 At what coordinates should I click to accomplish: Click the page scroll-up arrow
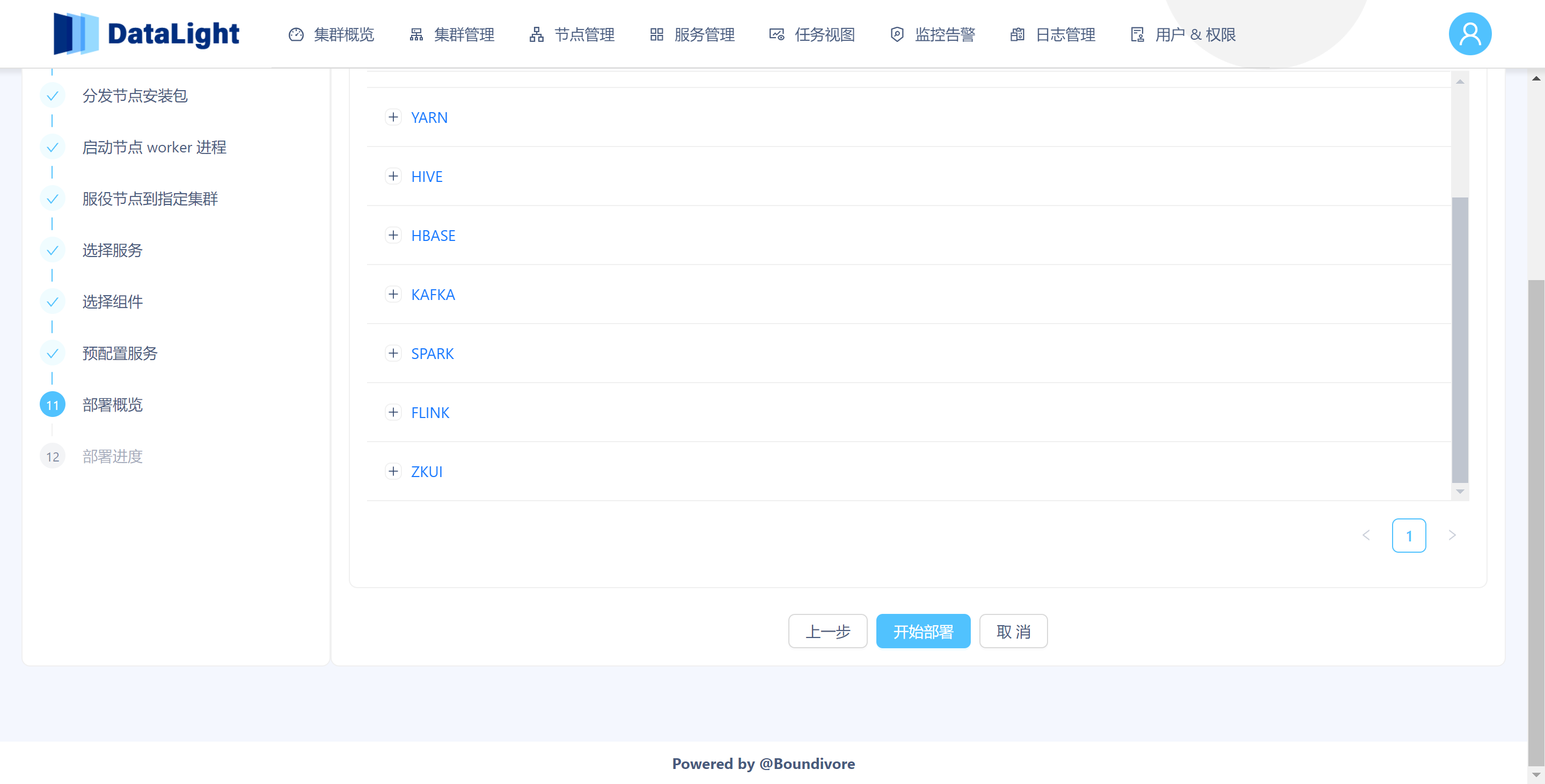[x=1536, y=78]
